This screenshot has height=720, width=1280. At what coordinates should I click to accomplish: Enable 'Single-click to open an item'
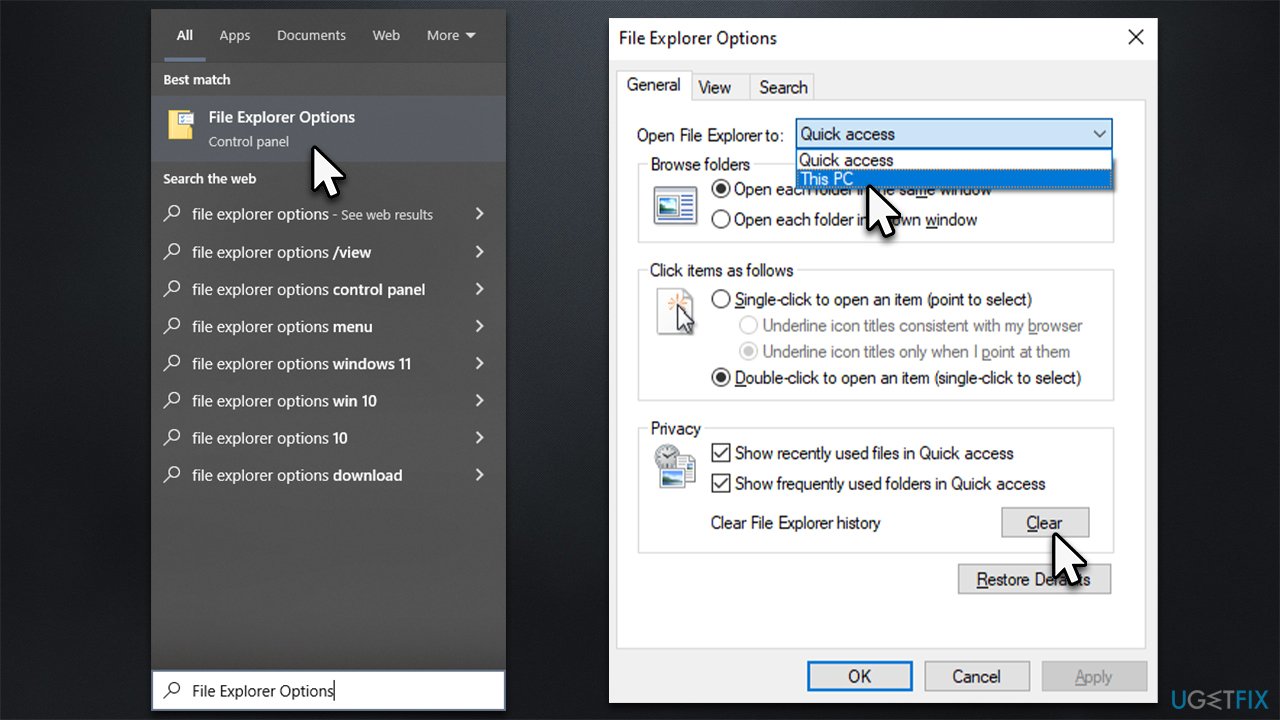(x=720, y=299)
